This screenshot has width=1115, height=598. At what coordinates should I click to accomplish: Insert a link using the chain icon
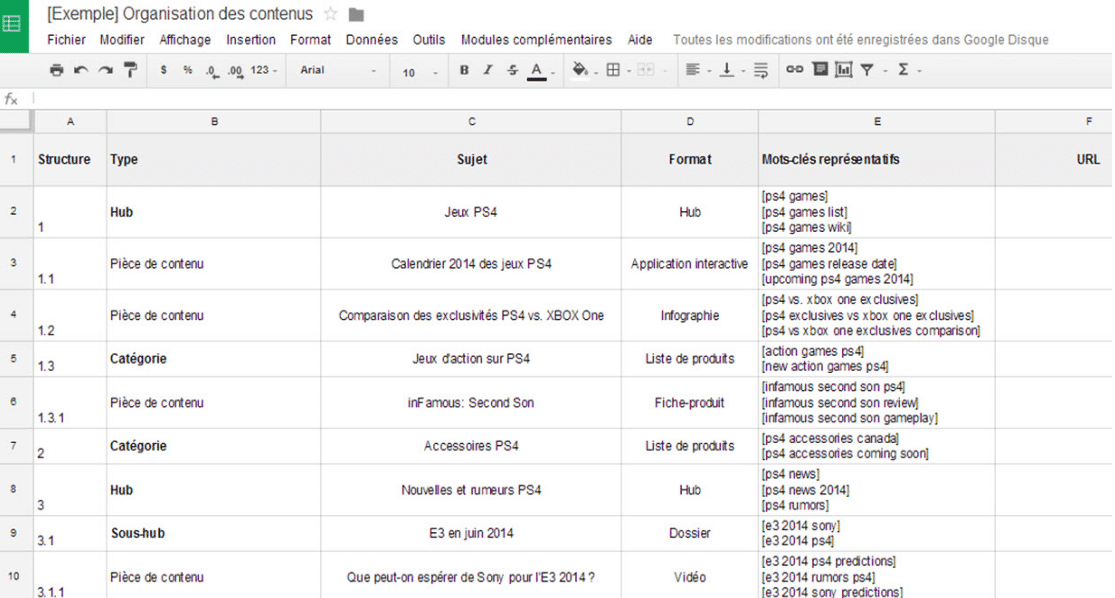[x=794, y=70]
